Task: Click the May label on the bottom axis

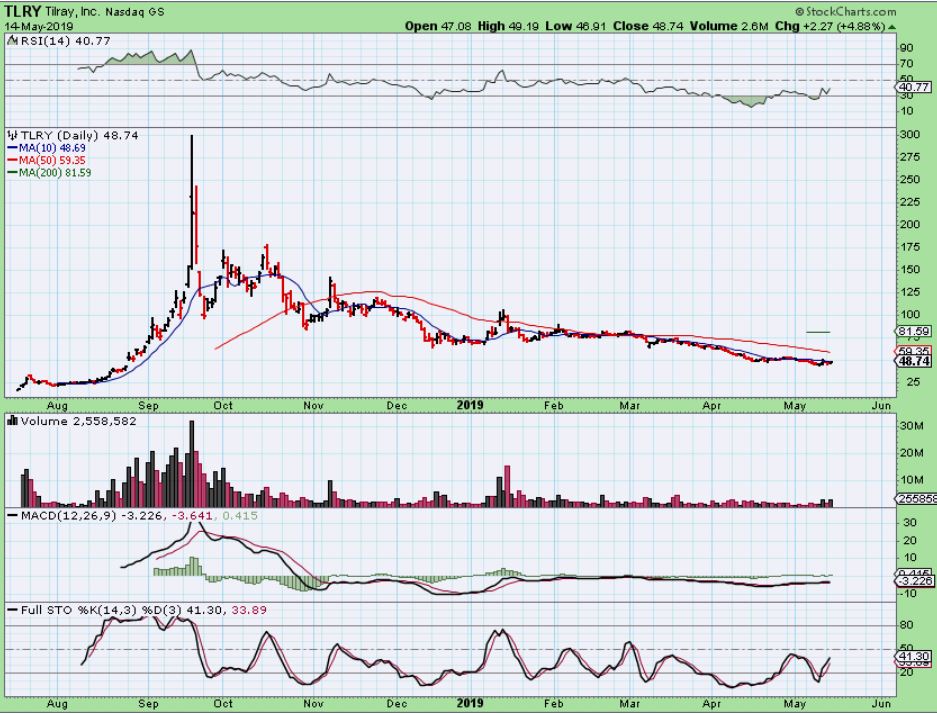Action: pyautogui.click(x=794, y=703)
